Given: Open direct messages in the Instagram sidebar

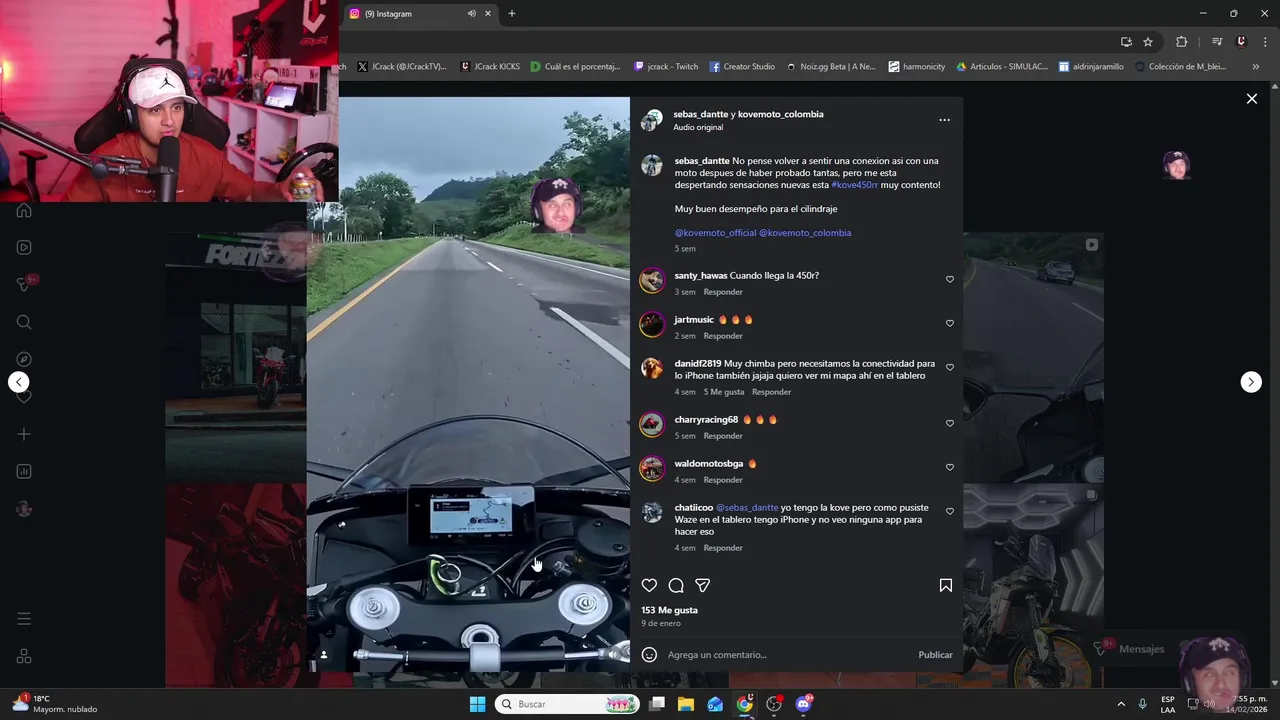Looking at the screenshot, I should click(x=24, y=285).
